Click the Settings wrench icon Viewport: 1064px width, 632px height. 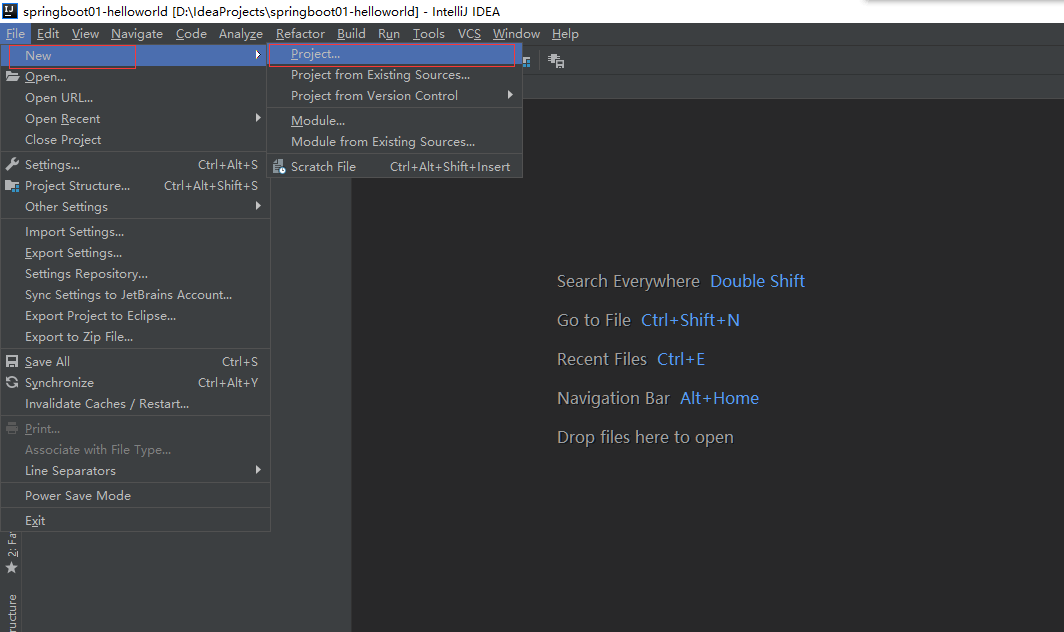(x=12, y=164)
